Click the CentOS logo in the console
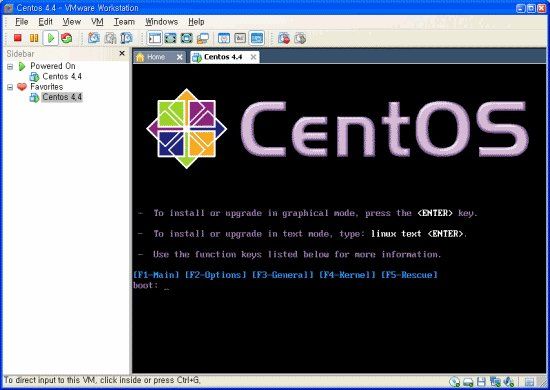The image size is (550, 390). click(186, 128)
